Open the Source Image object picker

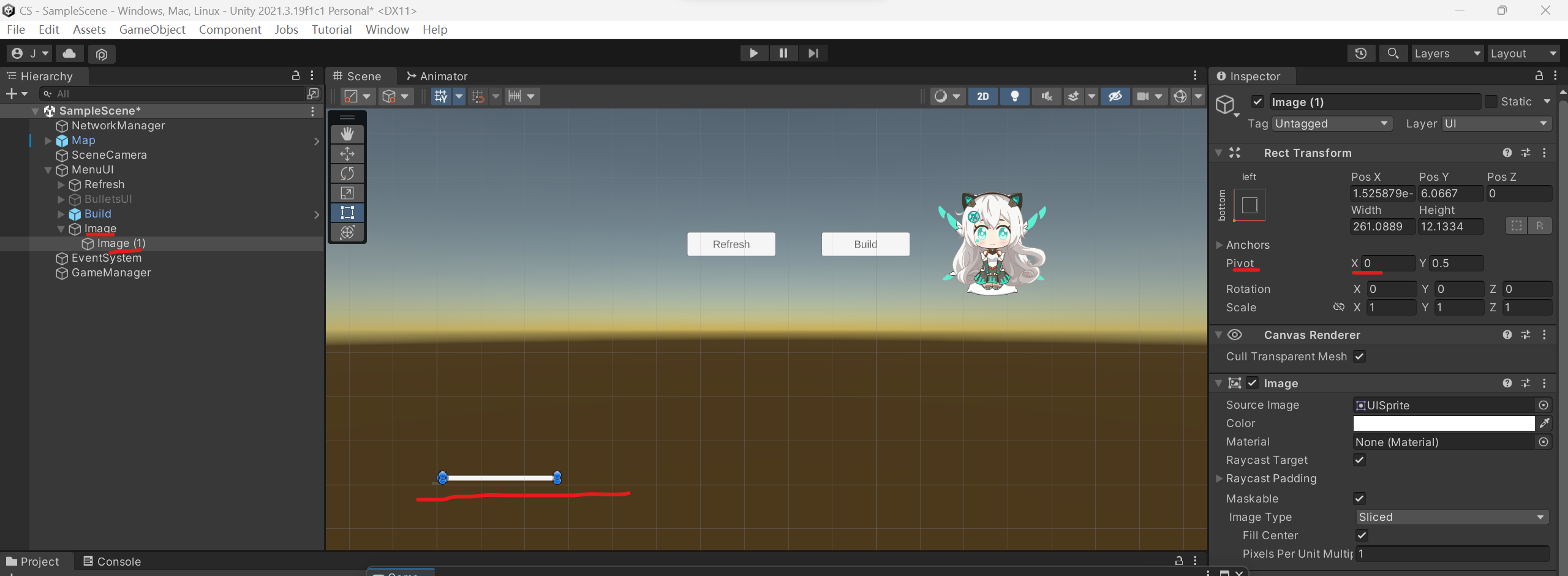tap(1543, 405)
